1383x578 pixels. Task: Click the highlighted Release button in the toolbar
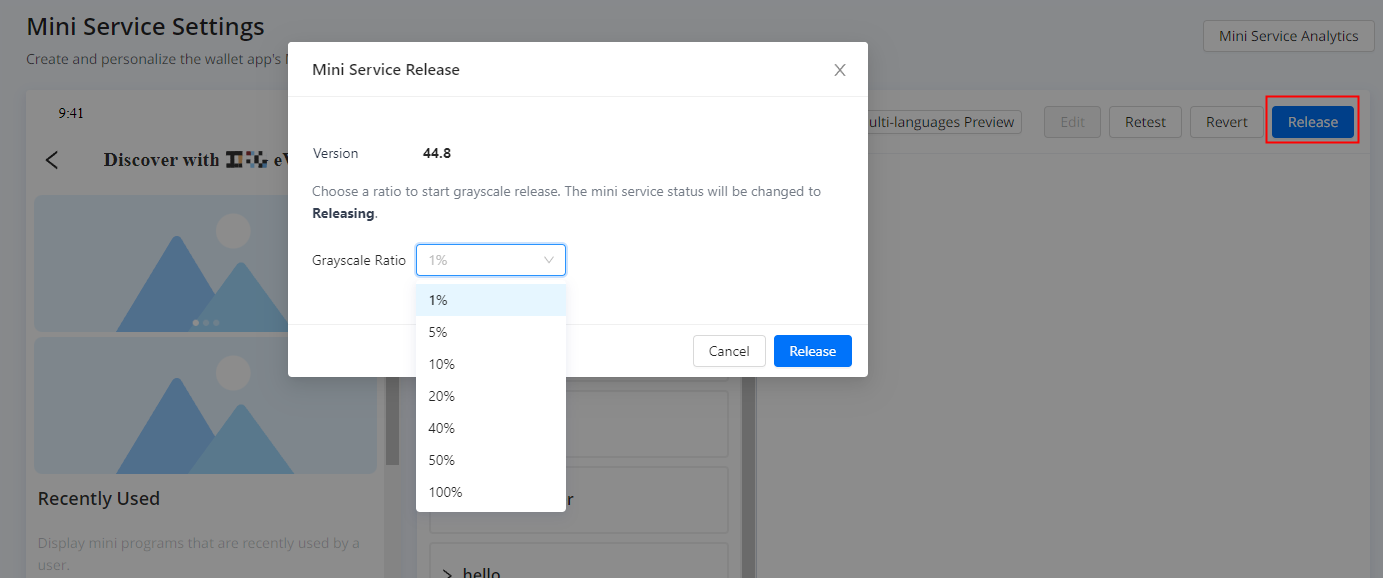tap(1312, 122)
